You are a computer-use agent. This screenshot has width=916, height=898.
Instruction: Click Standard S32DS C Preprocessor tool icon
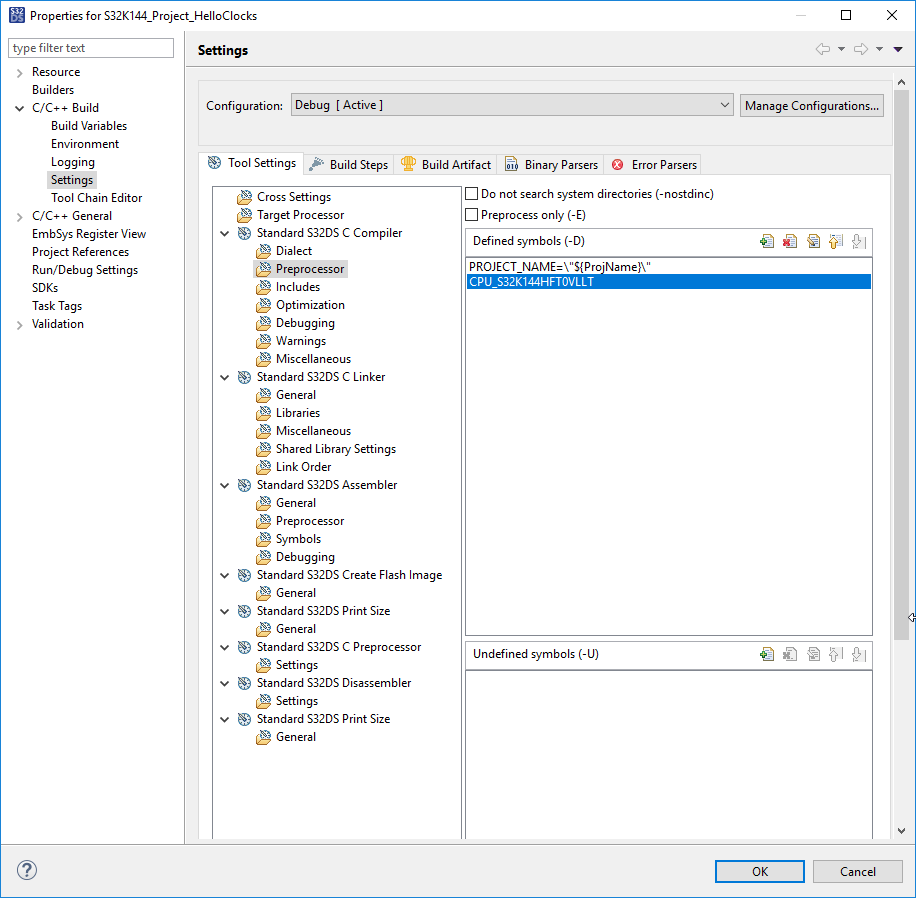click(x=245, y=647)
